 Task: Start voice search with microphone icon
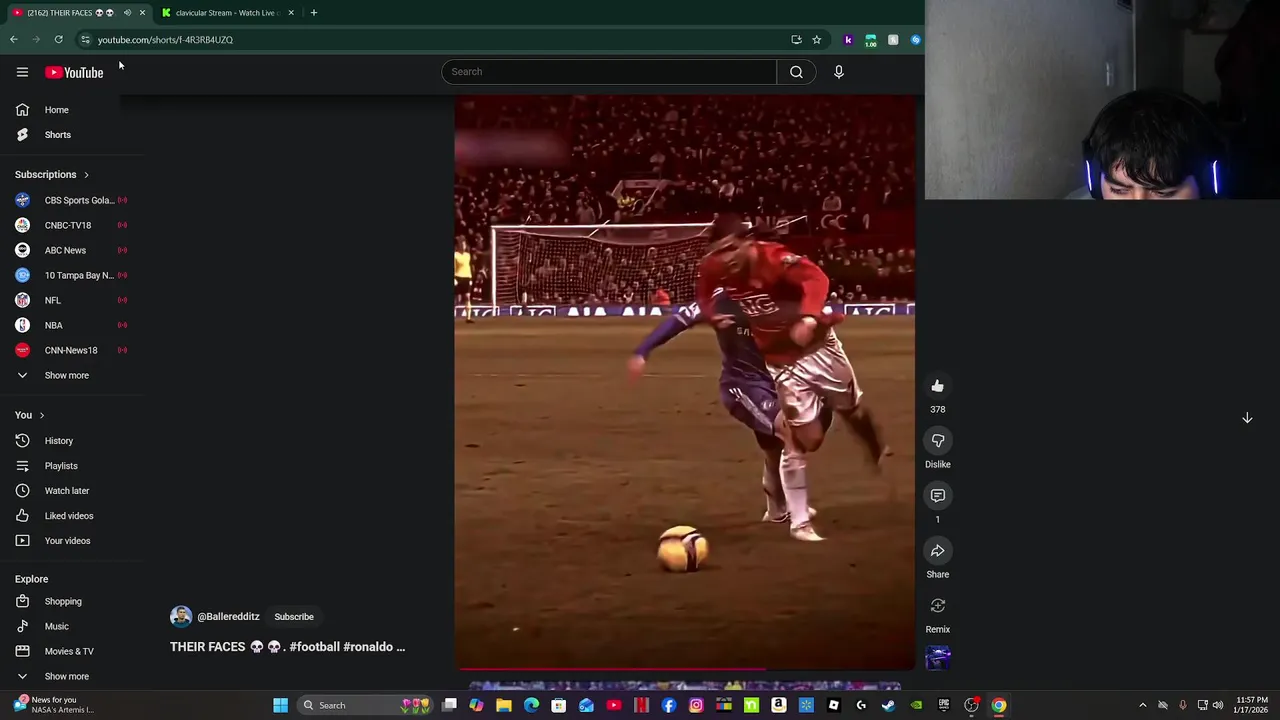point(839,72)
